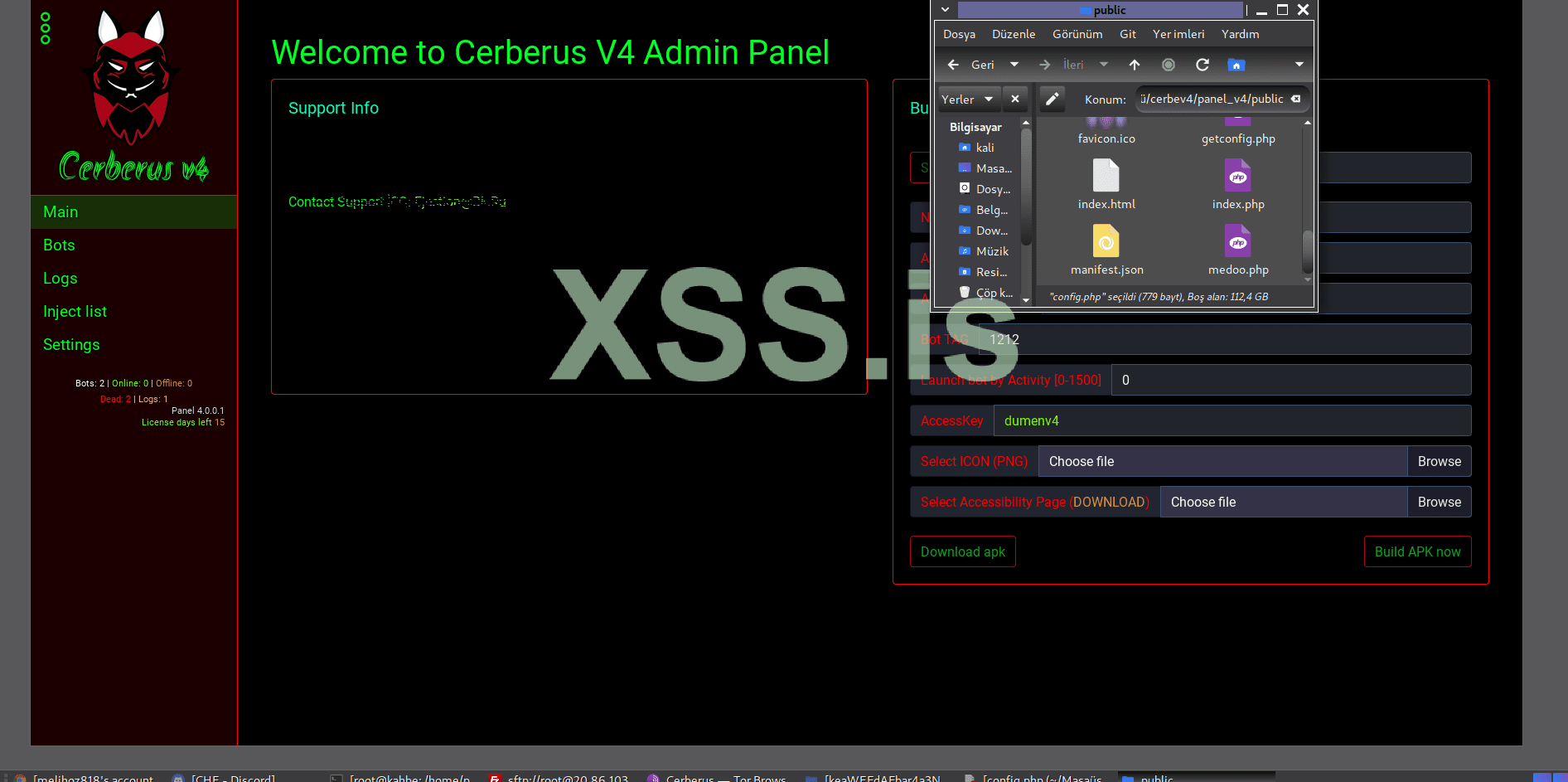This screenshot has height=782, width=1568.
Task: Open kali home folder in sidebar
Action: point(985,148)
